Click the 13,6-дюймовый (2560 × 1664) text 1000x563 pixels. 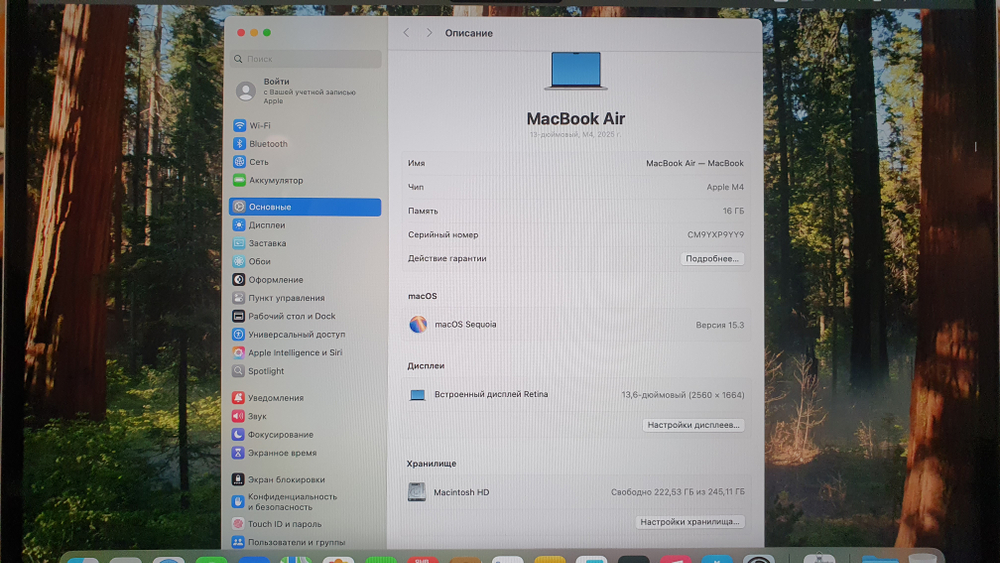coord(683,395)
